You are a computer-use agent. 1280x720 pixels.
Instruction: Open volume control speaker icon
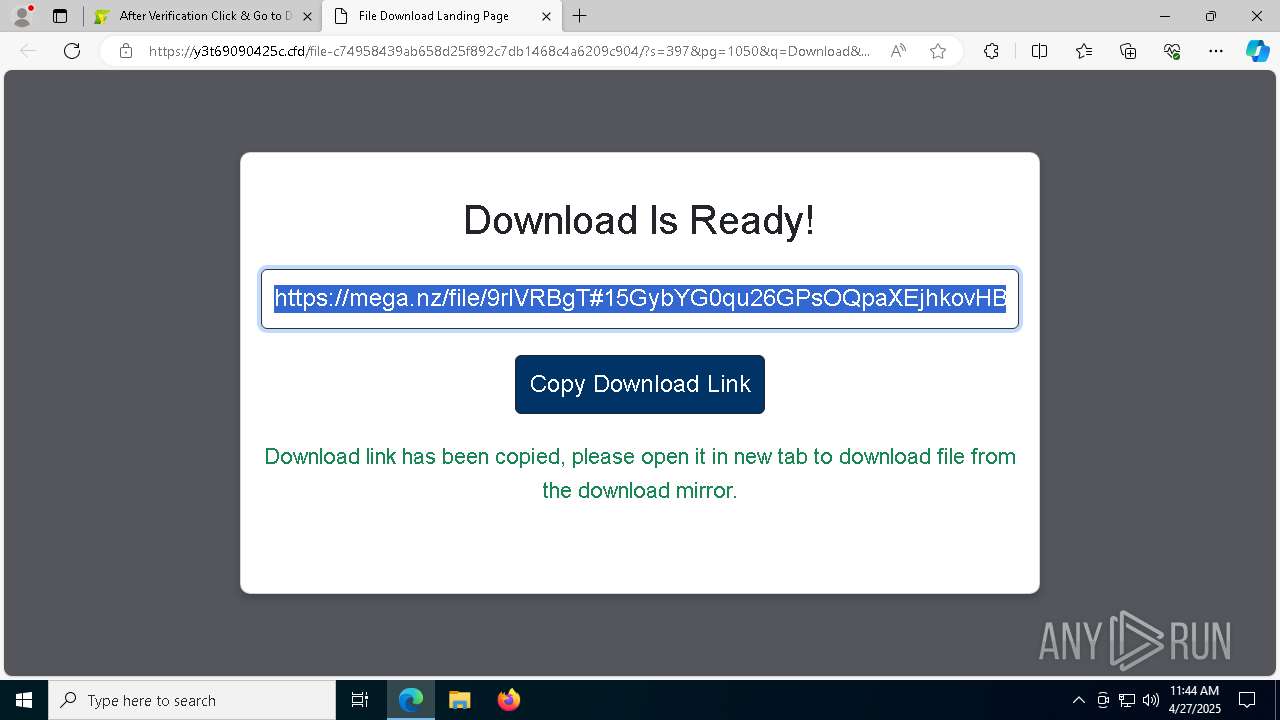[1151, 700]
